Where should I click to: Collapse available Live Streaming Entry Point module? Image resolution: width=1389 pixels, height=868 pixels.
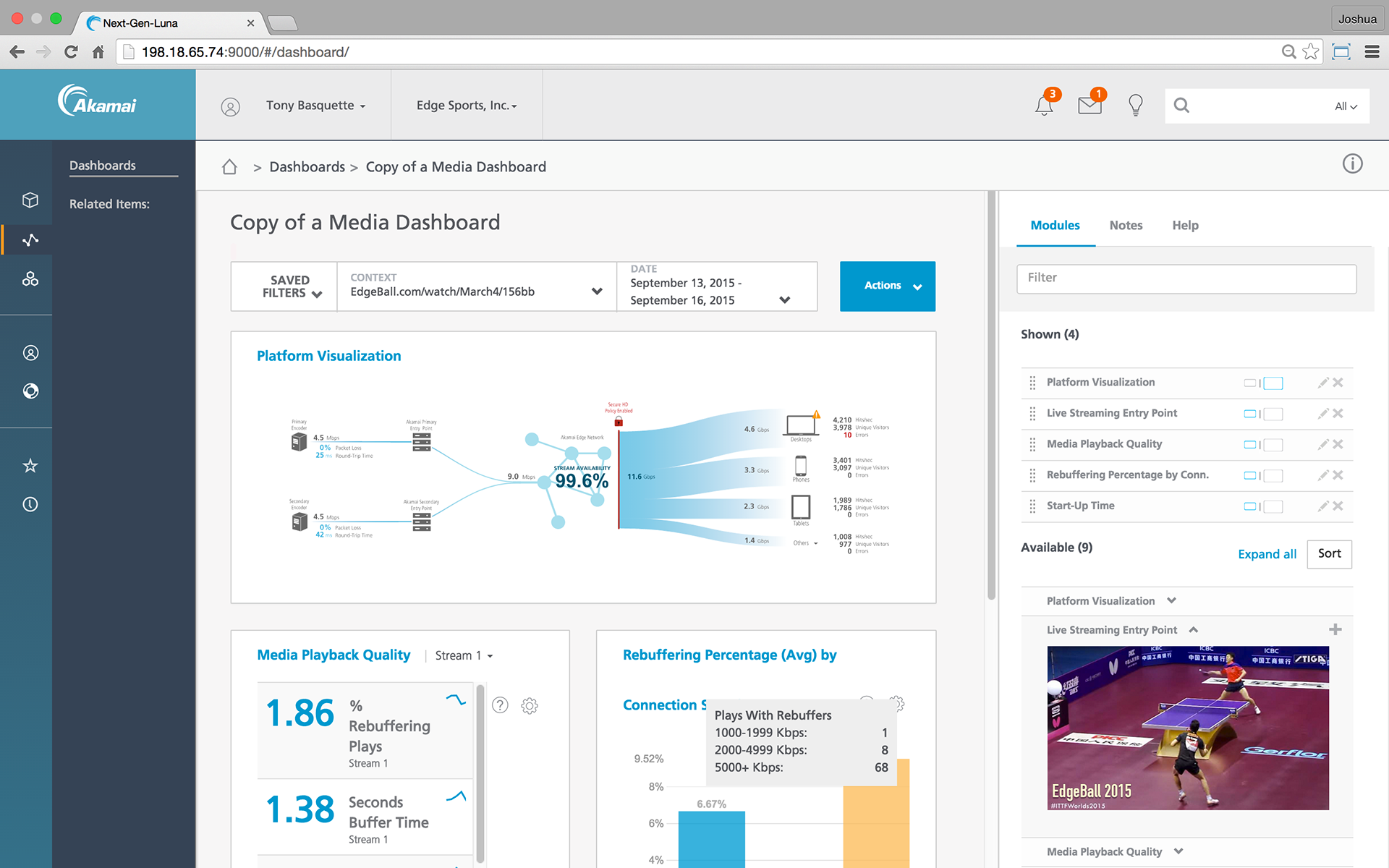pos(1194,629)
